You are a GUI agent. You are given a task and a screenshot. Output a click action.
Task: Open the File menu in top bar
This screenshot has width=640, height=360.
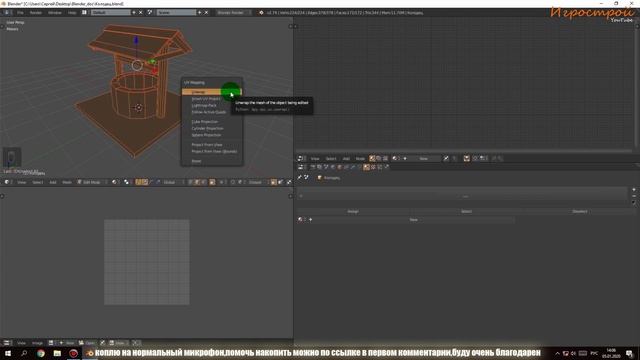point(20,13)
